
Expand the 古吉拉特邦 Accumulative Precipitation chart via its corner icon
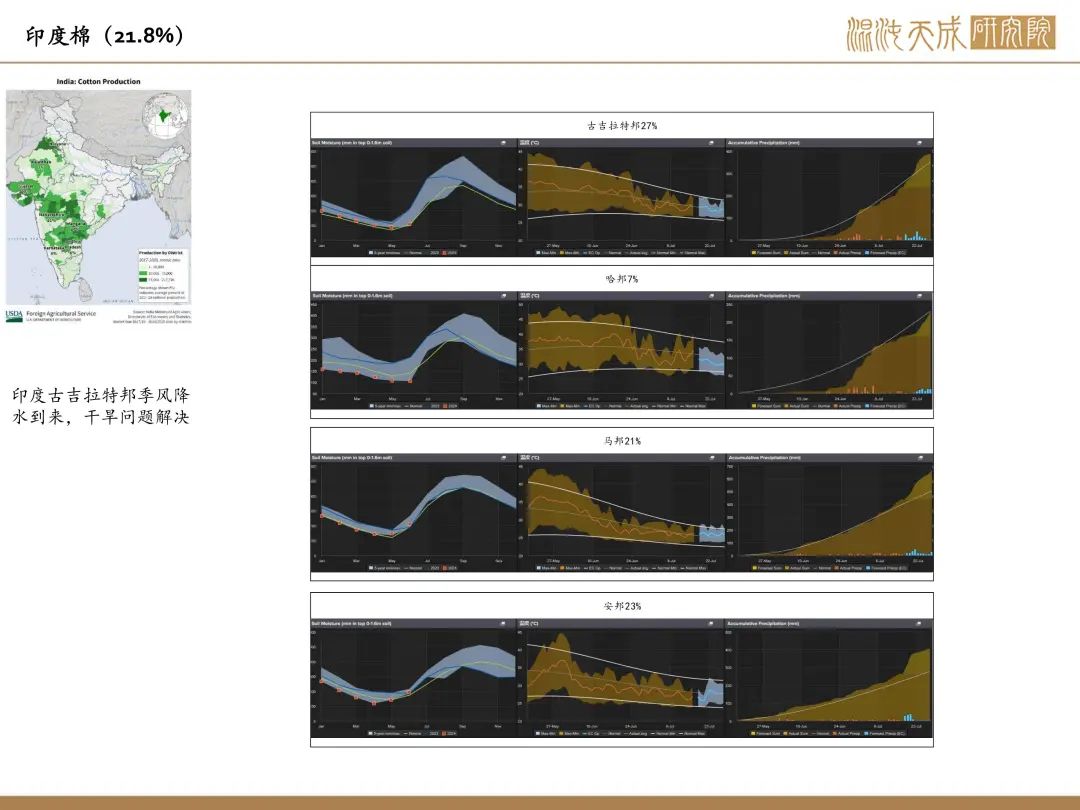[x=920, y=143]
